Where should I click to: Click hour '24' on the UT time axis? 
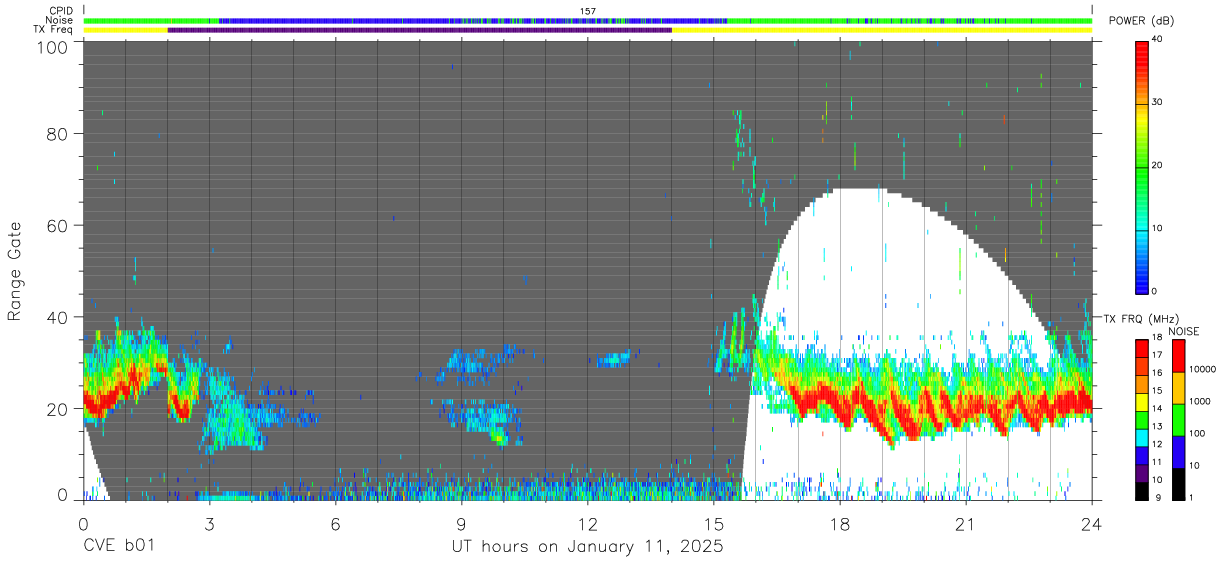[1092, 523]
